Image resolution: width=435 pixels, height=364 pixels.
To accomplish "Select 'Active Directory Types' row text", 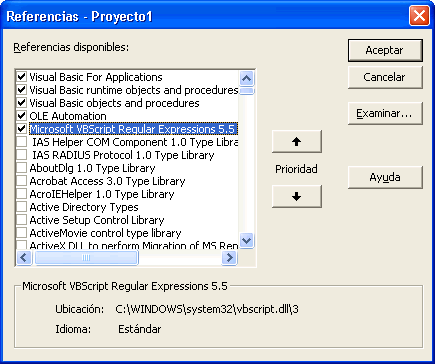I will [84, 207].
